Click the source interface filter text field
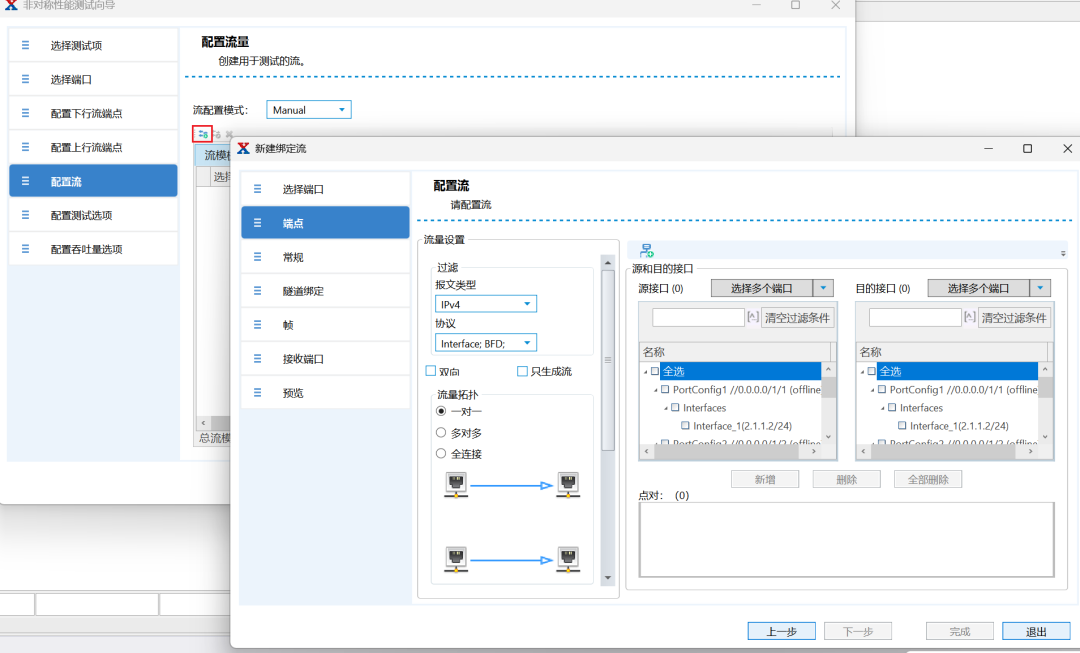Image resolution: width=1080 pixels, height=653 pixels. (697, 317)
